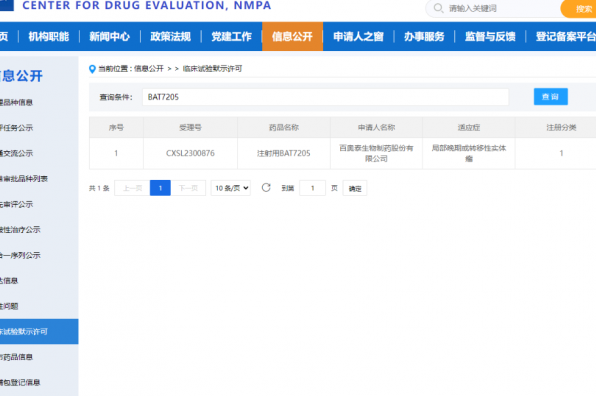
Task: Click the blue 查询 button
Action: 551,97
